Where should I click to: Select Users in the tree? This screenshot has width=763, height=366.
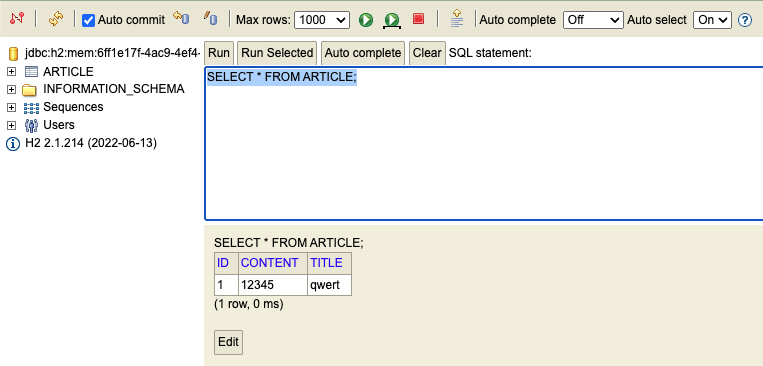point(59,125)
